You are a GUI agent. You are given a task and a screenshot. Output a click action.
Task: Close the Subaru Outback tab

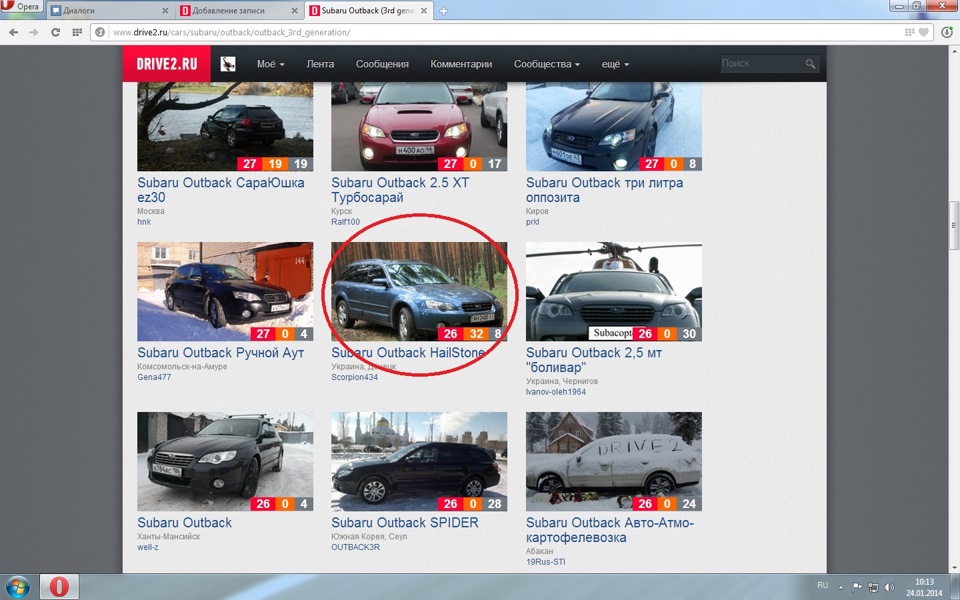click(x=426, y=11)
